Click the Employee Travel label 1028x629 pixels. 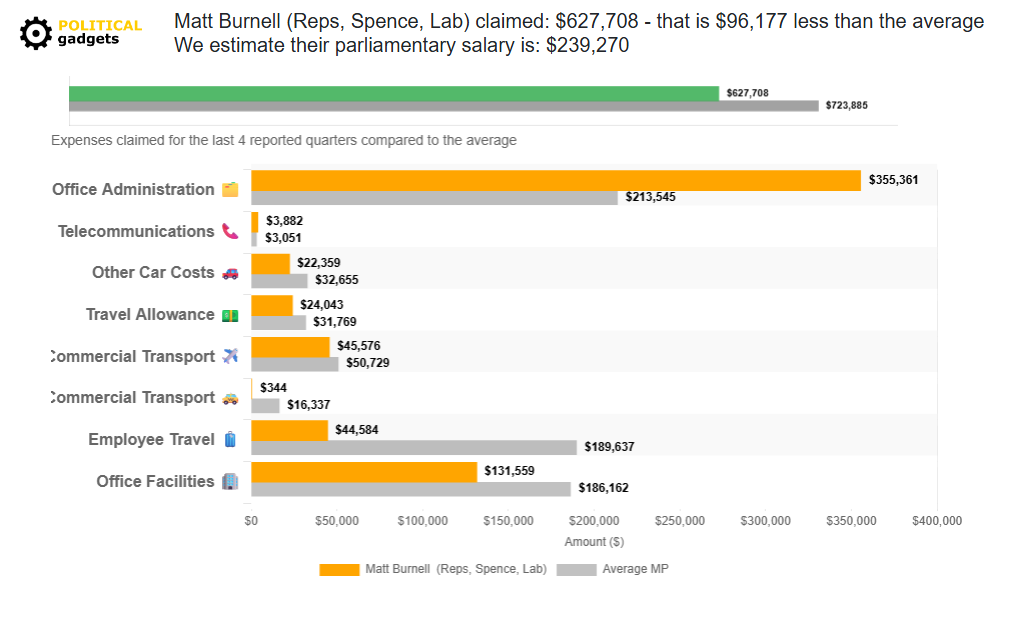point(151,439)
